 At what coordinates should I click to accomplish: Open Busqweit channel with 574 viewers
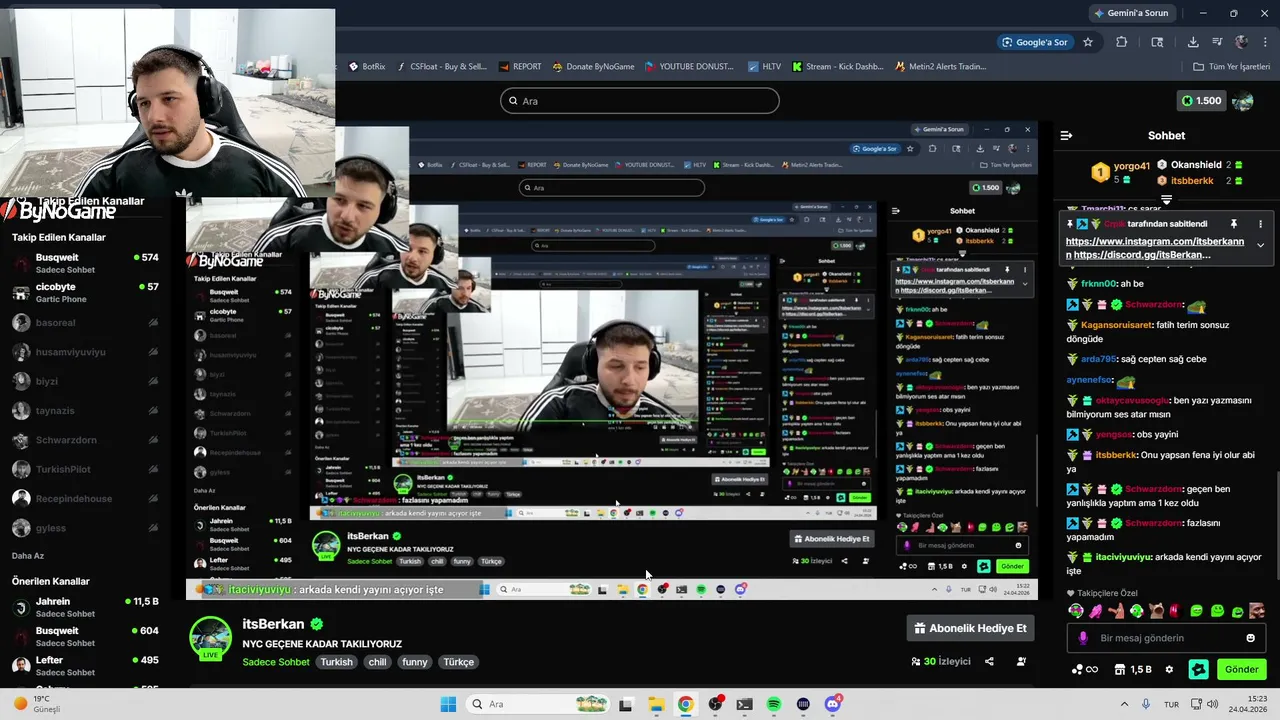tap(85, 263)
